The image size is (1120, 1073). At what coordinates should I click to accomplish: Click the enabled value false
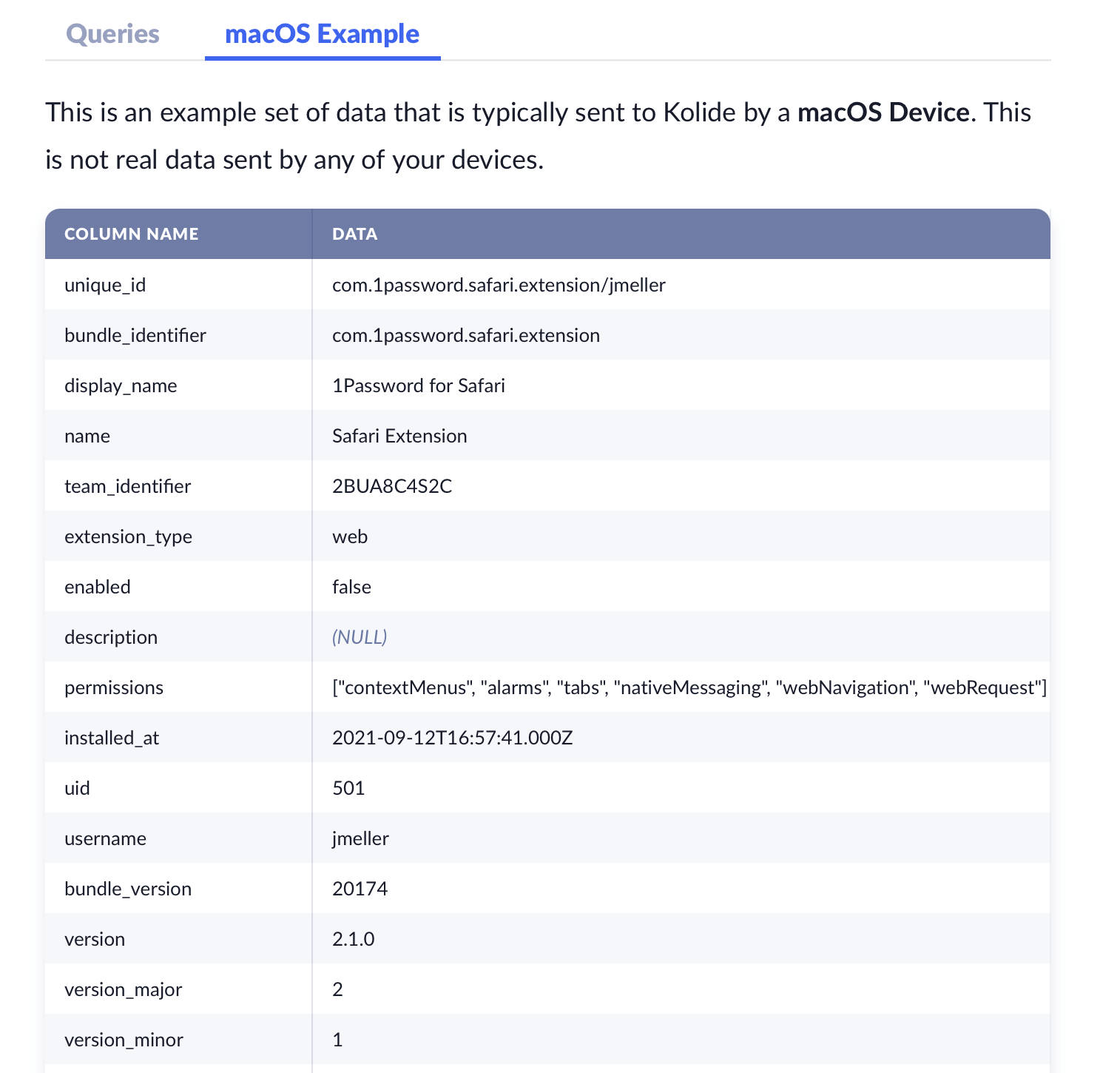tap(351, 587)
